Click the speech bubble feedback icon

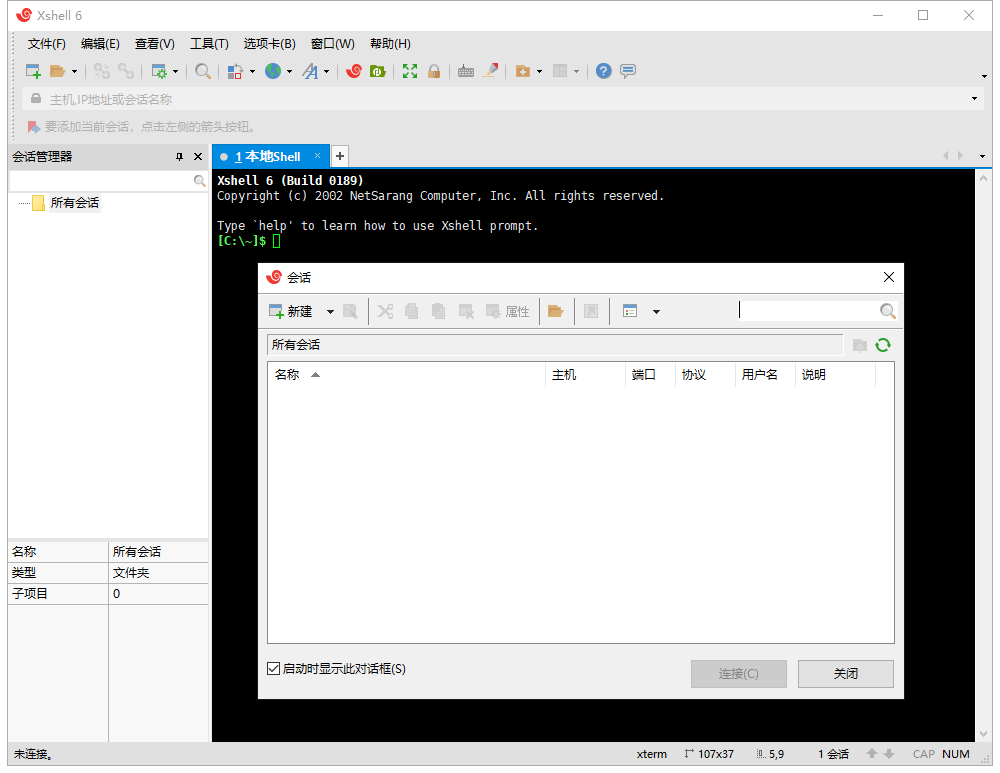coord(628,71)
